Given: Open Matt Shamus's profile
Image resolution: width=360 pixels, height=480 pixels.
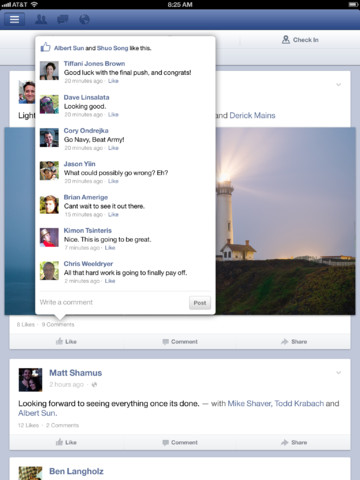Looking at the screenshot, I should (76, 373).
